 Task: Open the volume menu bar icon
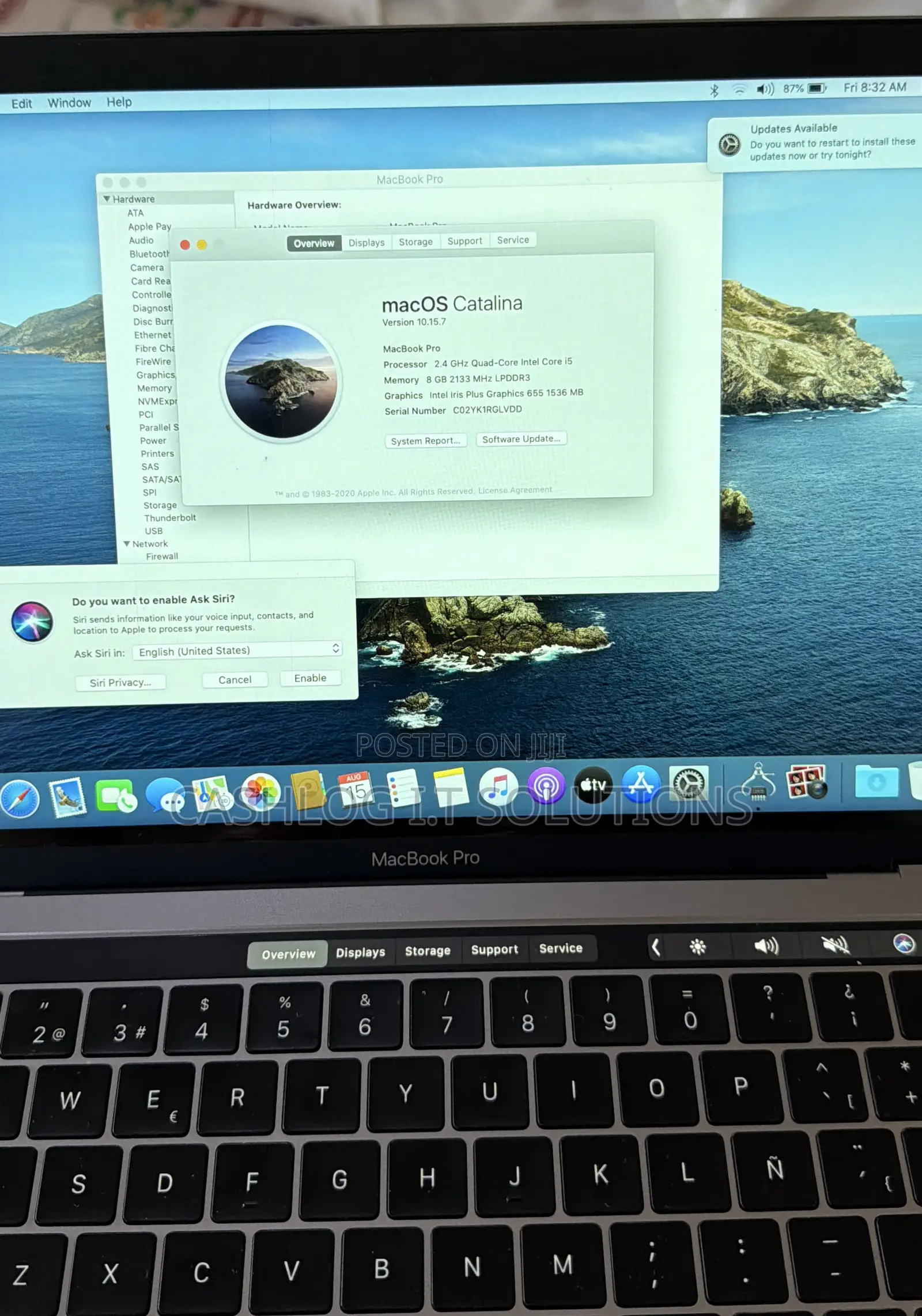(766, 89)
